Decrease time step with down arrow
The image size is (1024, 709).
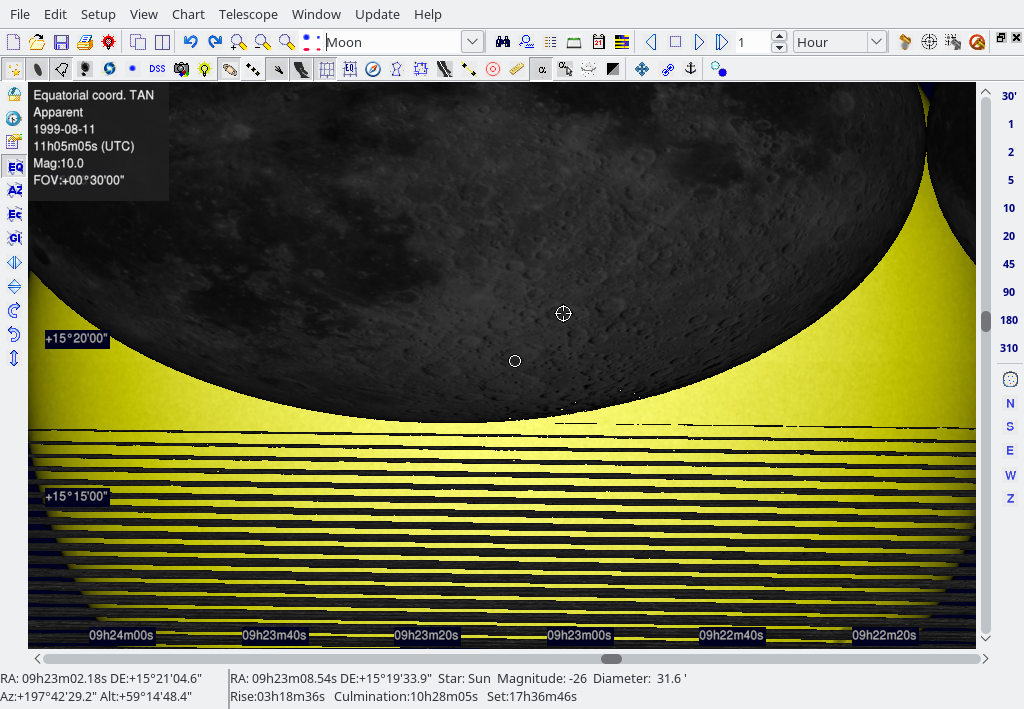pyautogui.click(x=778, y=48)
